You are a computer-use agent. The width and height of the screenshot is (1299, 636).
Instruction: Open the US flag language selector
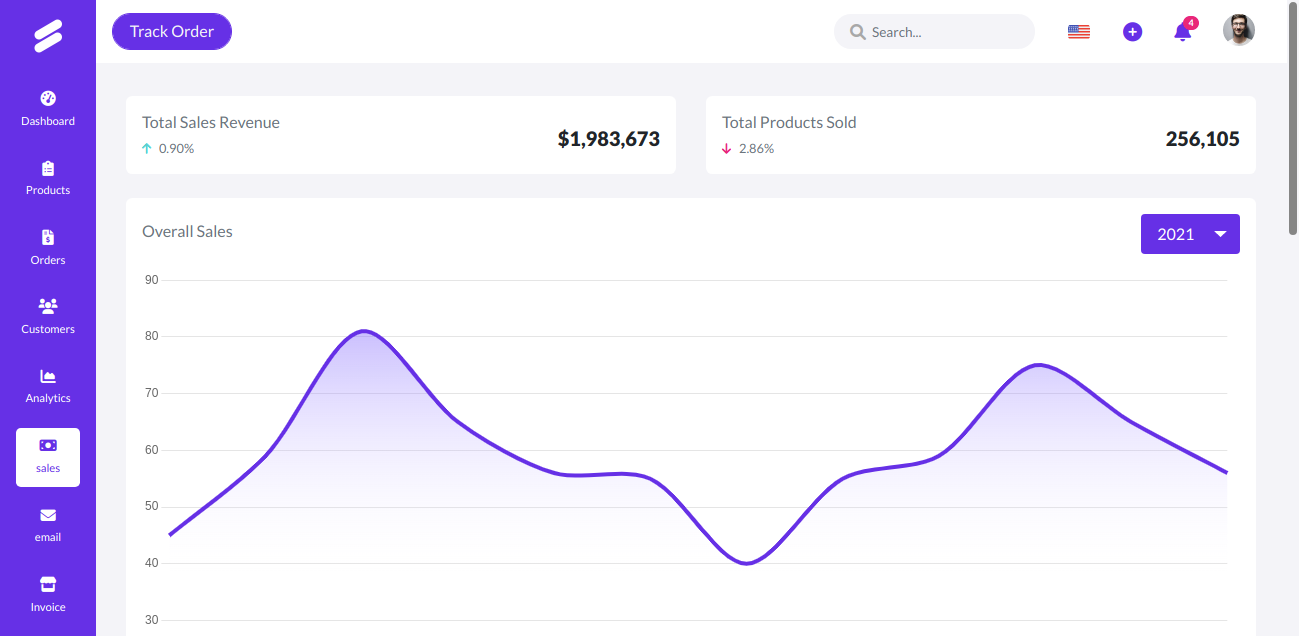(x=1078, y=31)
